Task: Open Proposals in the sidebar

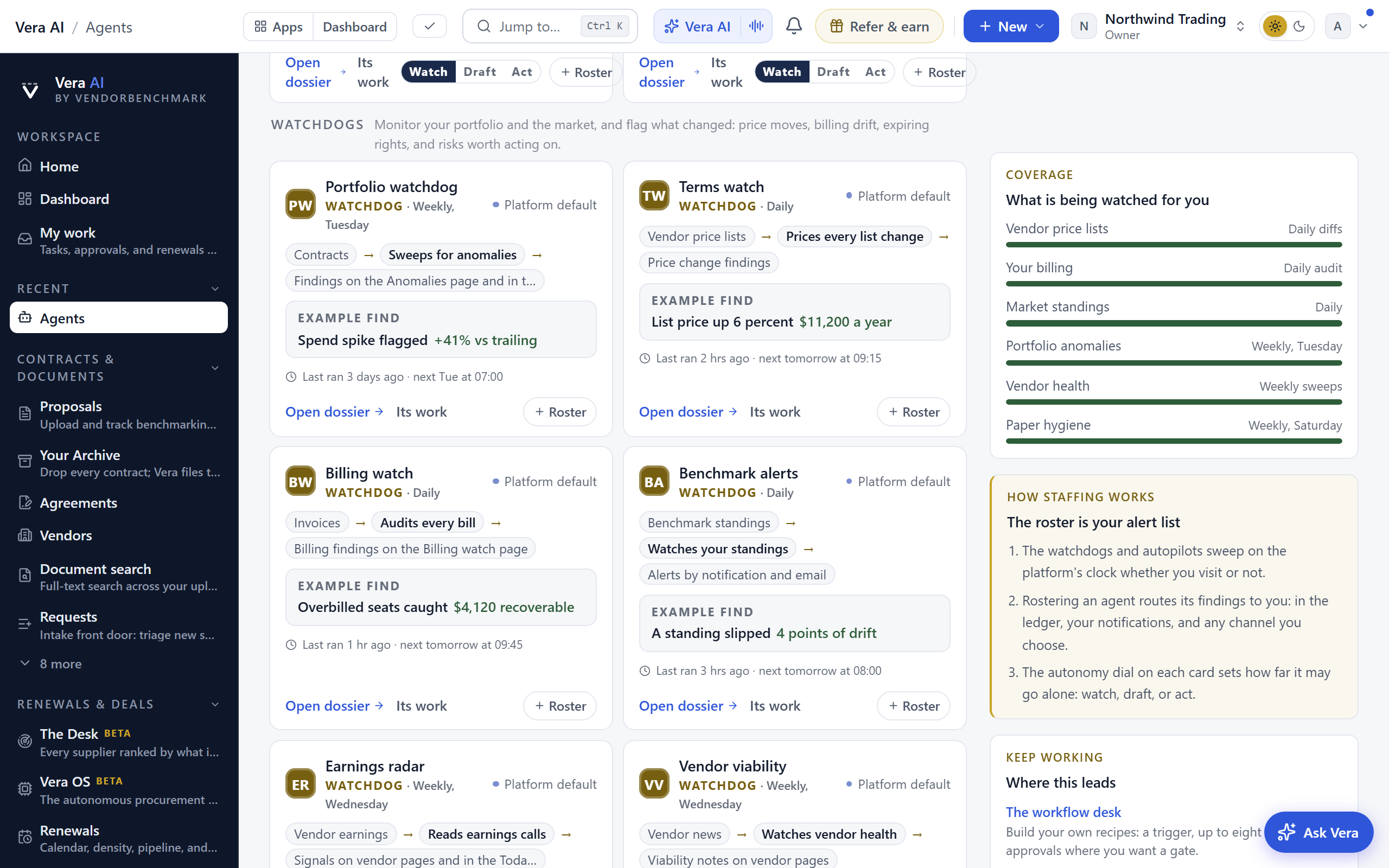Action: coord(119,414)
